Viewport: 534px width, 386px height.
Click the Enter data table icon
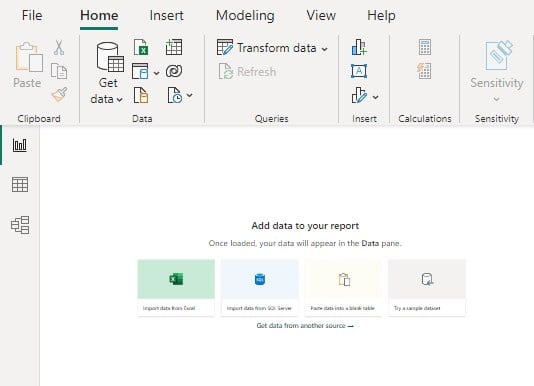pyautogui.click(x=174, y=47)
